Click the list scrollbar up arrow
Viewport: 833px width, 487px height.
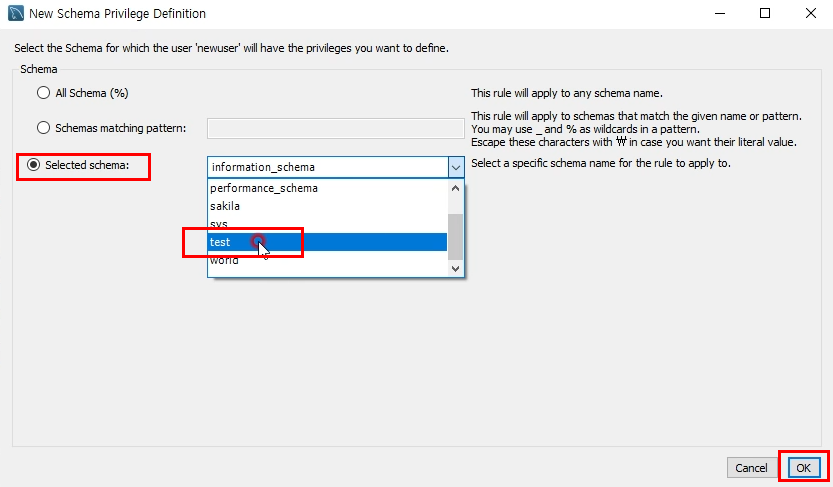click(x=455, y=188)
